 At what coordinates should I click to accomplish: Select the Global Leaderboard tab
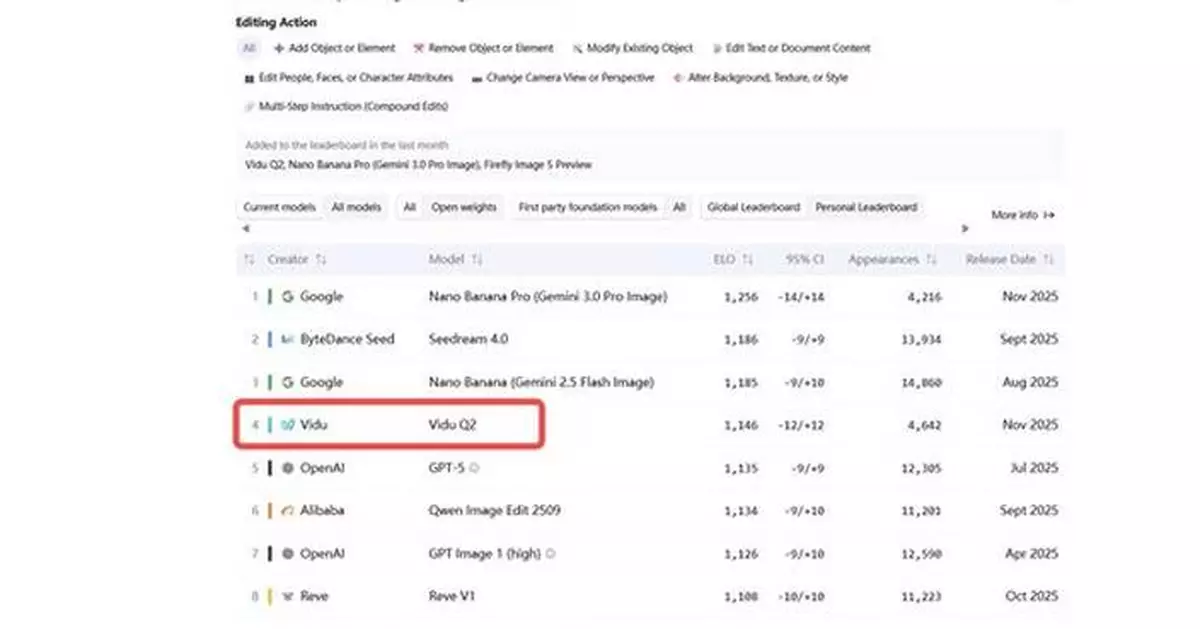coord(753,208)
